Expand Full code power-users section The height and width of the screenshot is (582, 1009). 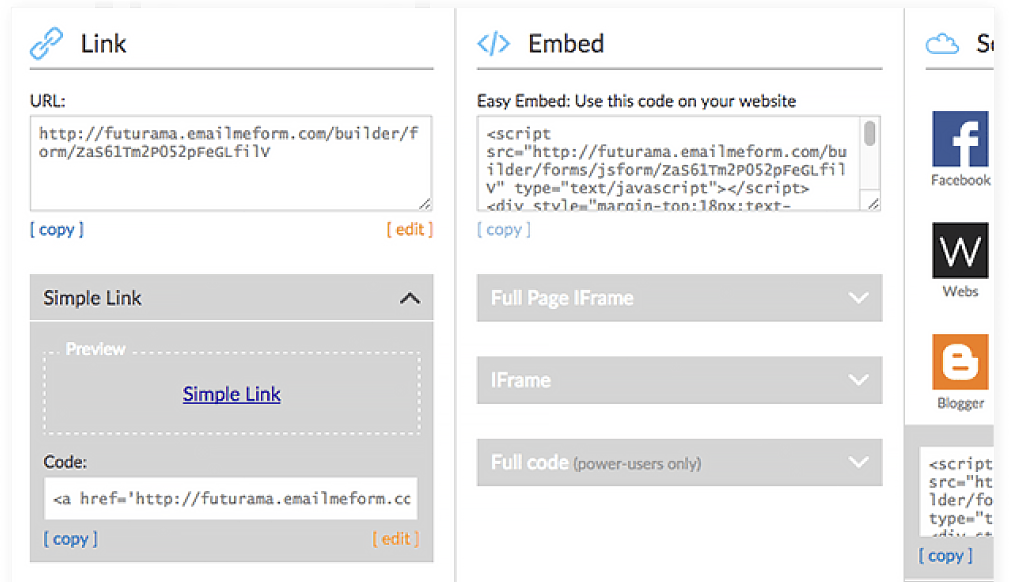679,462
